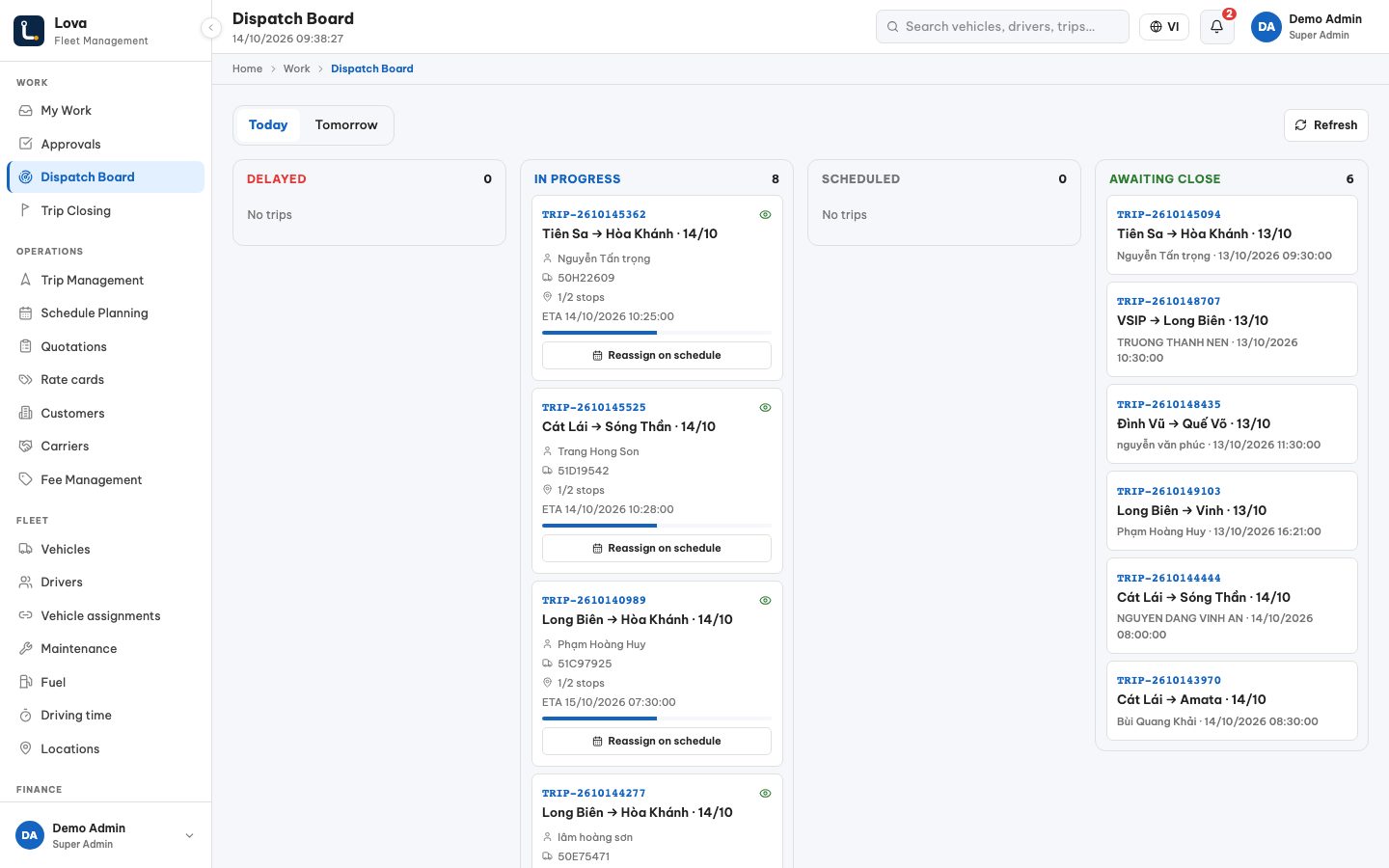This screenshot has width=1389, height=868.
Task: Reassign on schedule for Cát Lái trip
Action: click(657, 548)
